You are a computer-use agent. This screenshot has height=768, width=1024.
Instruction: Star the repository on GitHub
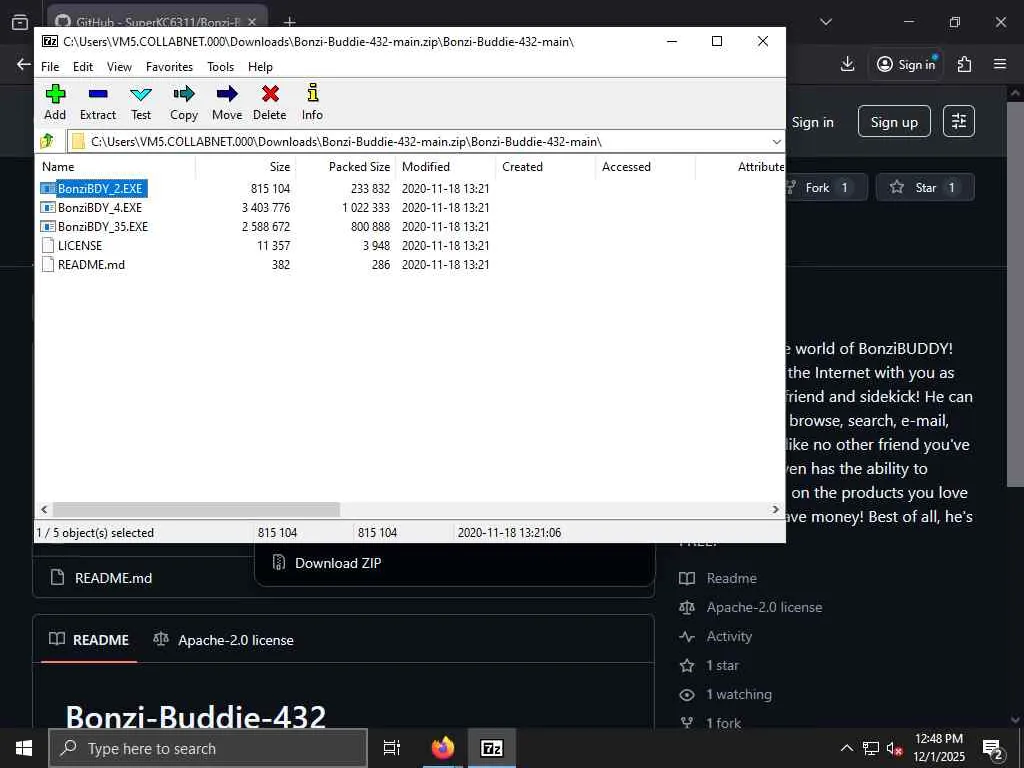[x=925, y=187]
